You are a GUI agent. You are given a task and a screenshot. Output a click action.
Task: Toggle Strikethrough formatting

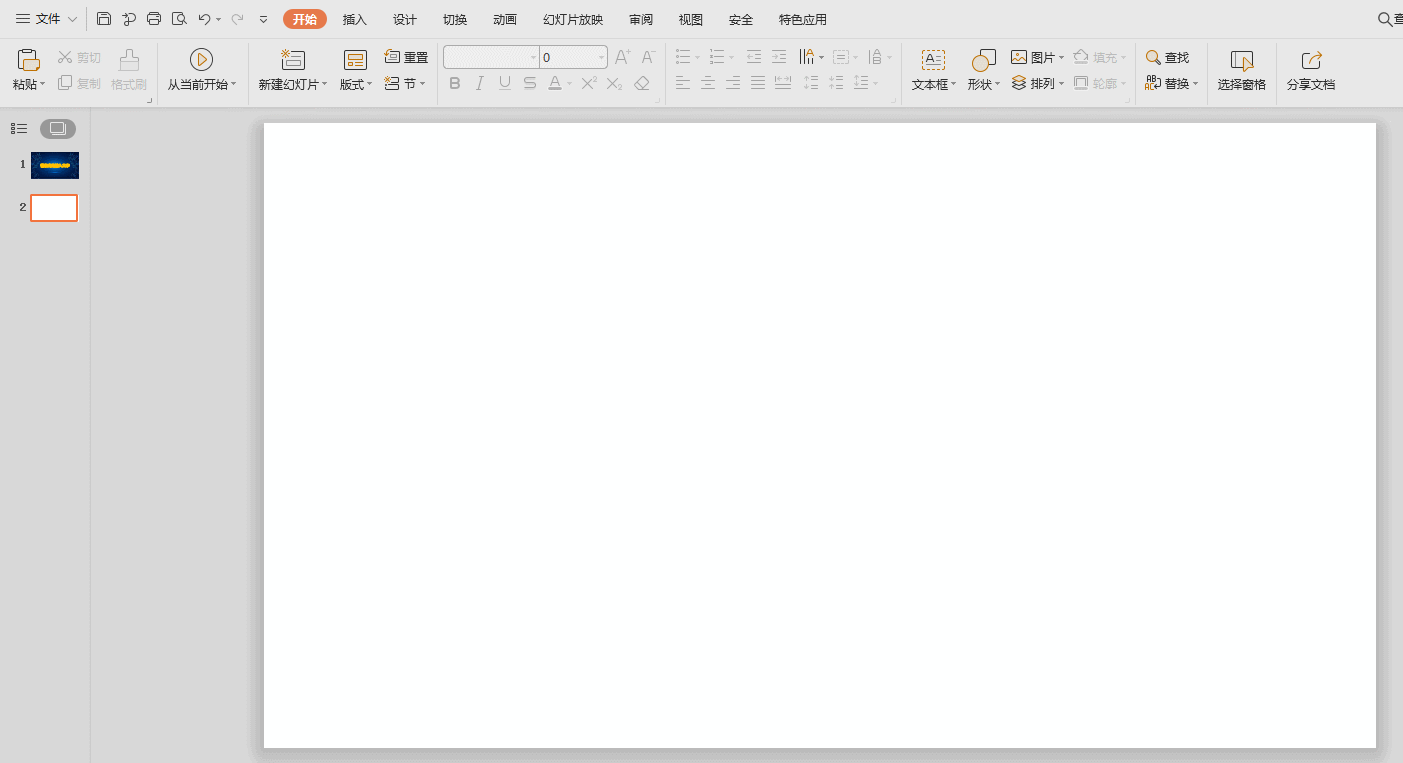coord(530,83)
